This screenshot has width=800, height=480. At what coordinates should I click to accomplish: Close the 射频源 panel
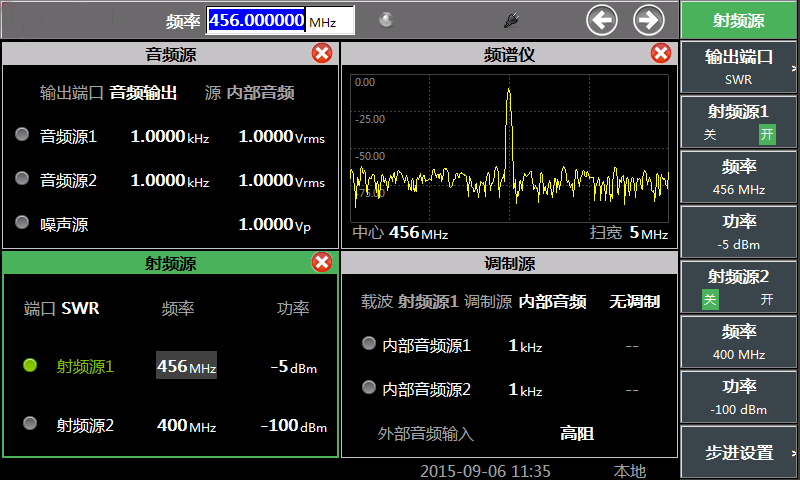pyautogui.click(x=322, y=262)
